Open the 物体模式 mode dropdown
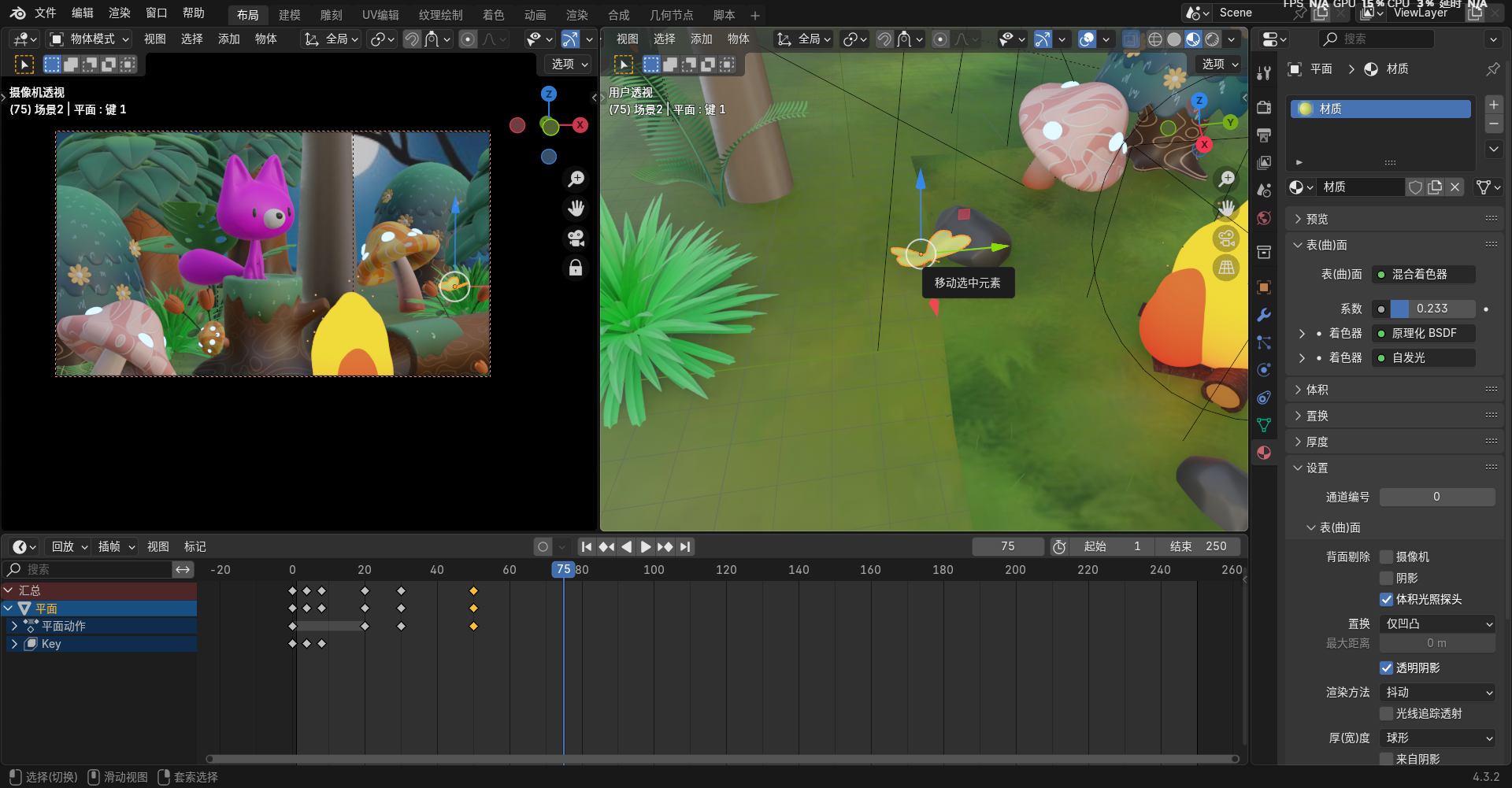Viewport: 1512px width, 788px height. tap(89, 39)
